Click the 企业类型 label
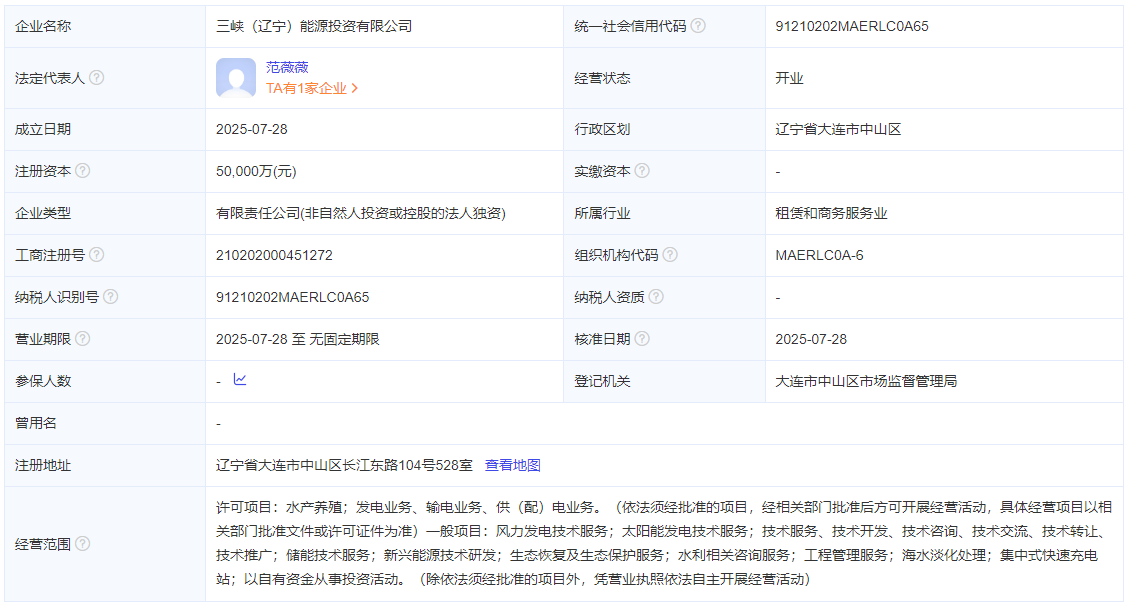This screenshot has height=605, width=1127. click(x=42, y=213)
